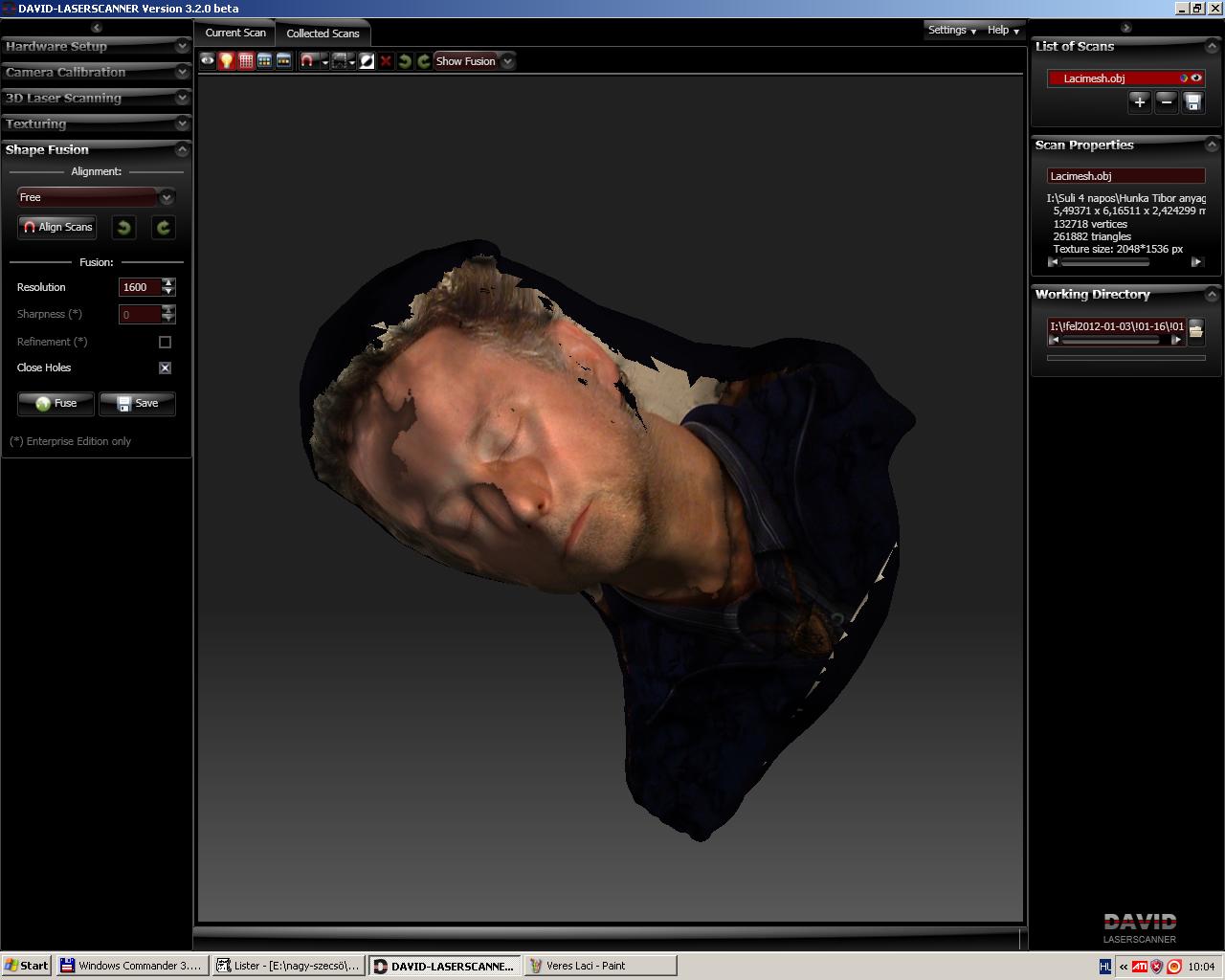Viewport: 1225px width, 980px height.
Task: Click the floppy disk save icon in scan list
Action: (x=1192, y=102)
